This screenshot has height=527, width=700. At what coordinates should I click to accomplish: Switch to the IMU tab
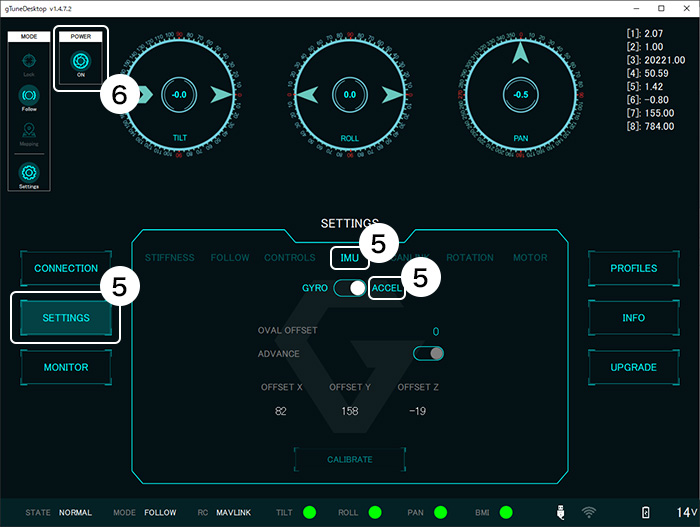coord(349,258)
